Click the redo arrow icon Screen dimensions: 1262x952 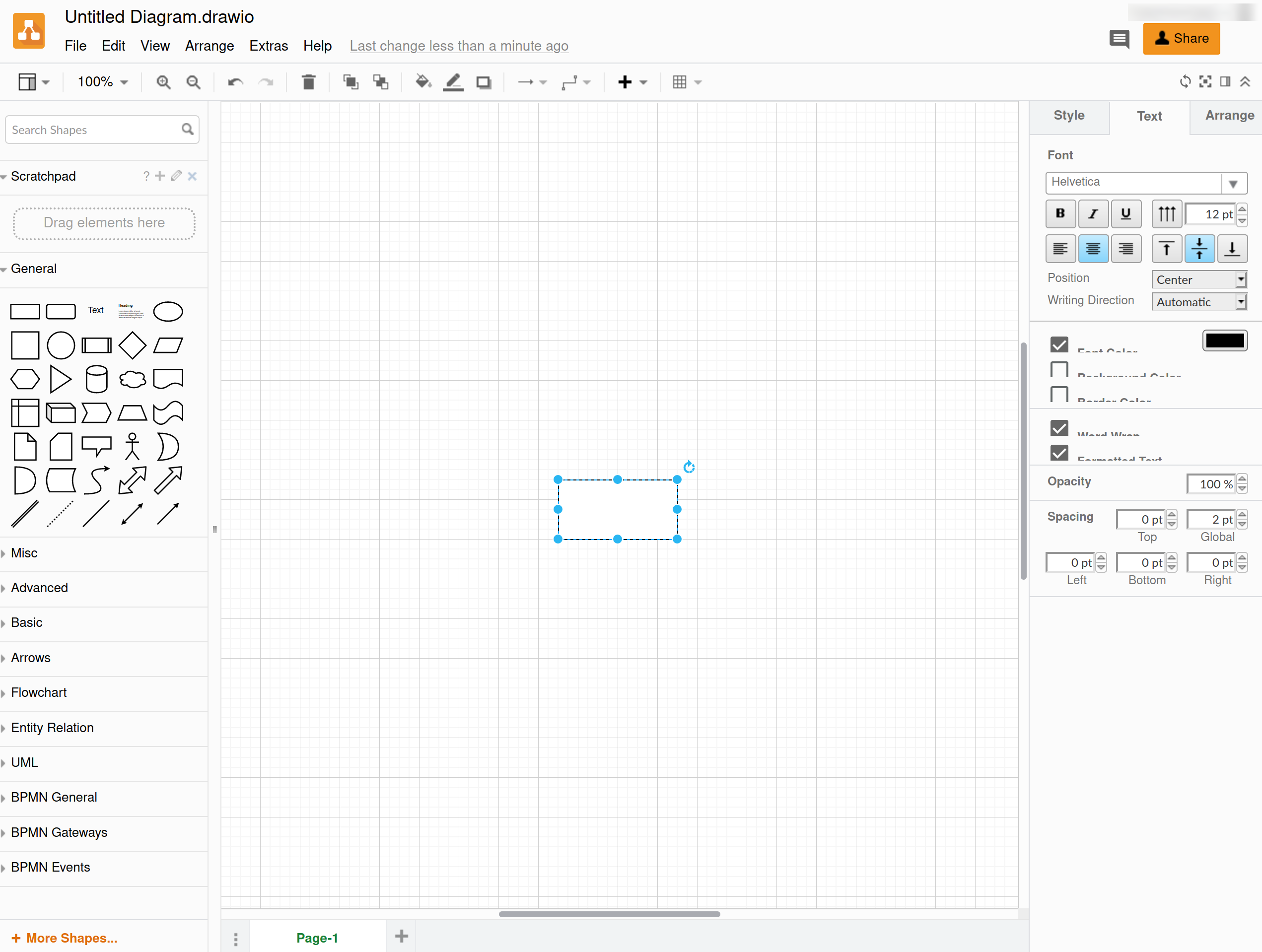(266, 82)
